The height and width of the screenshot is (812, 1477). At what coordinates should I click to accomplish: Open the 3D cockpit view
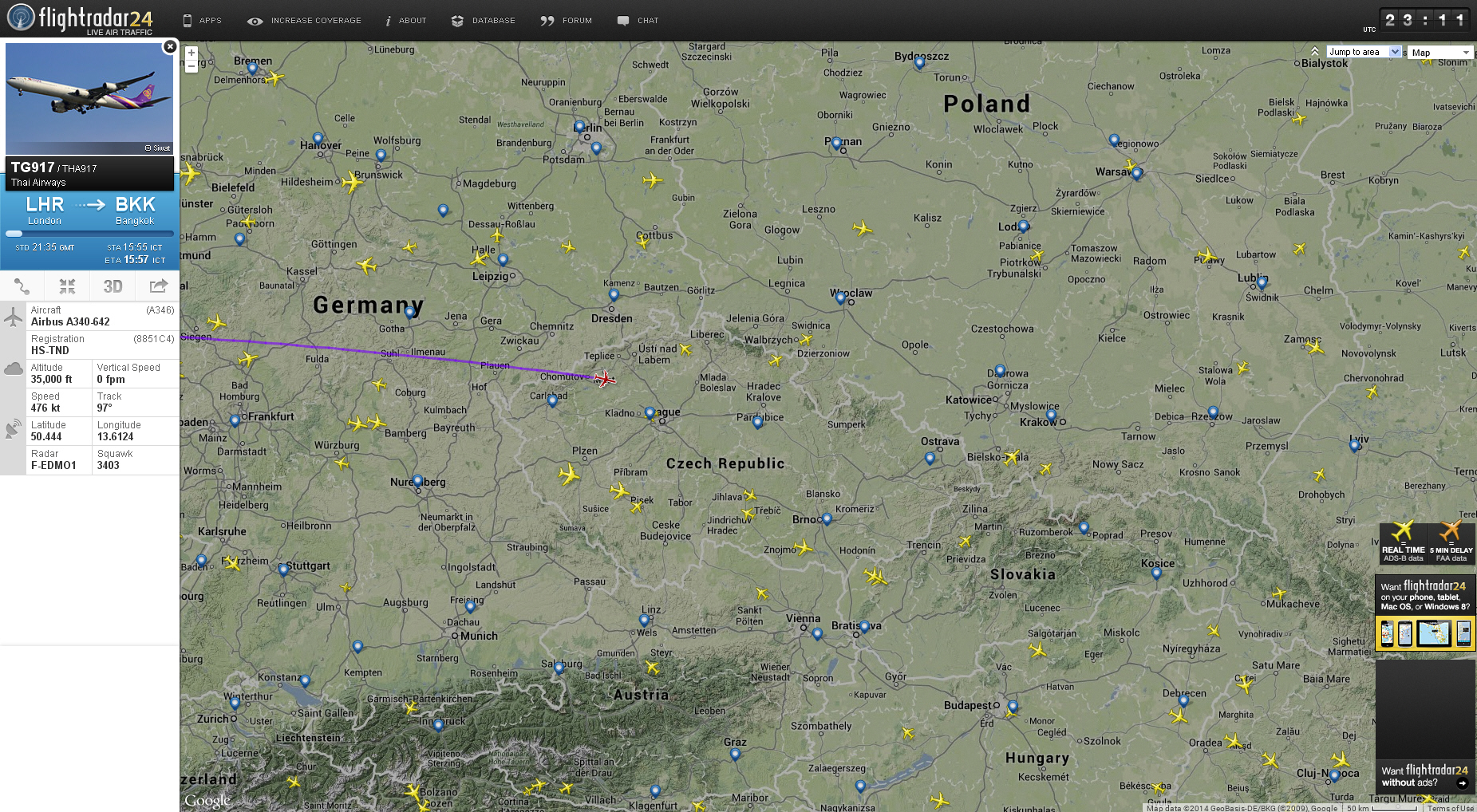click(x=113, y=286)
